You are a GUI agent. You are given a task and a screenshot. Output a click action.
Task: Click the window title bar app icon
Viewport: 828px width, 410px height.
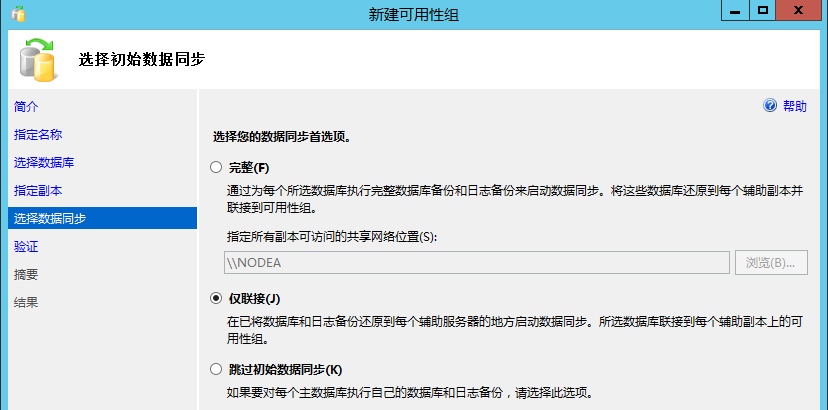click(18, 14)
